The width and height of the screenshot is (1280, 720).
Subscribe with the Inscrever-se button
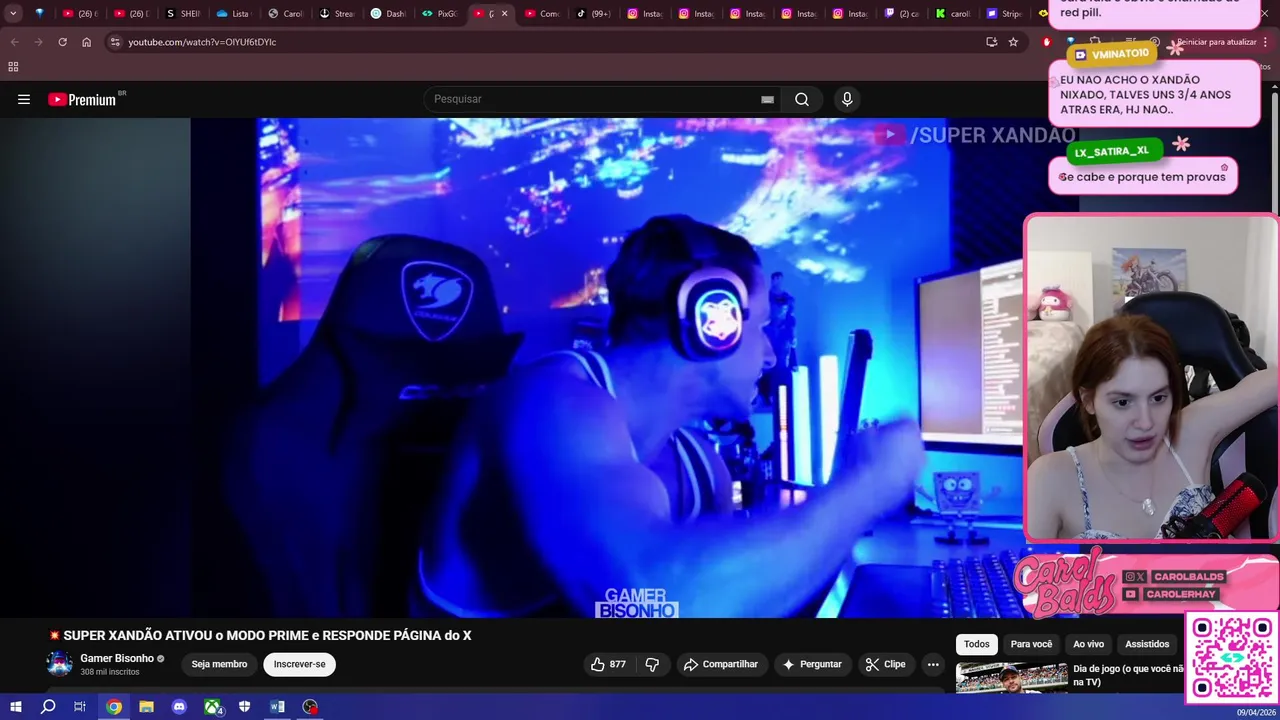299,664
